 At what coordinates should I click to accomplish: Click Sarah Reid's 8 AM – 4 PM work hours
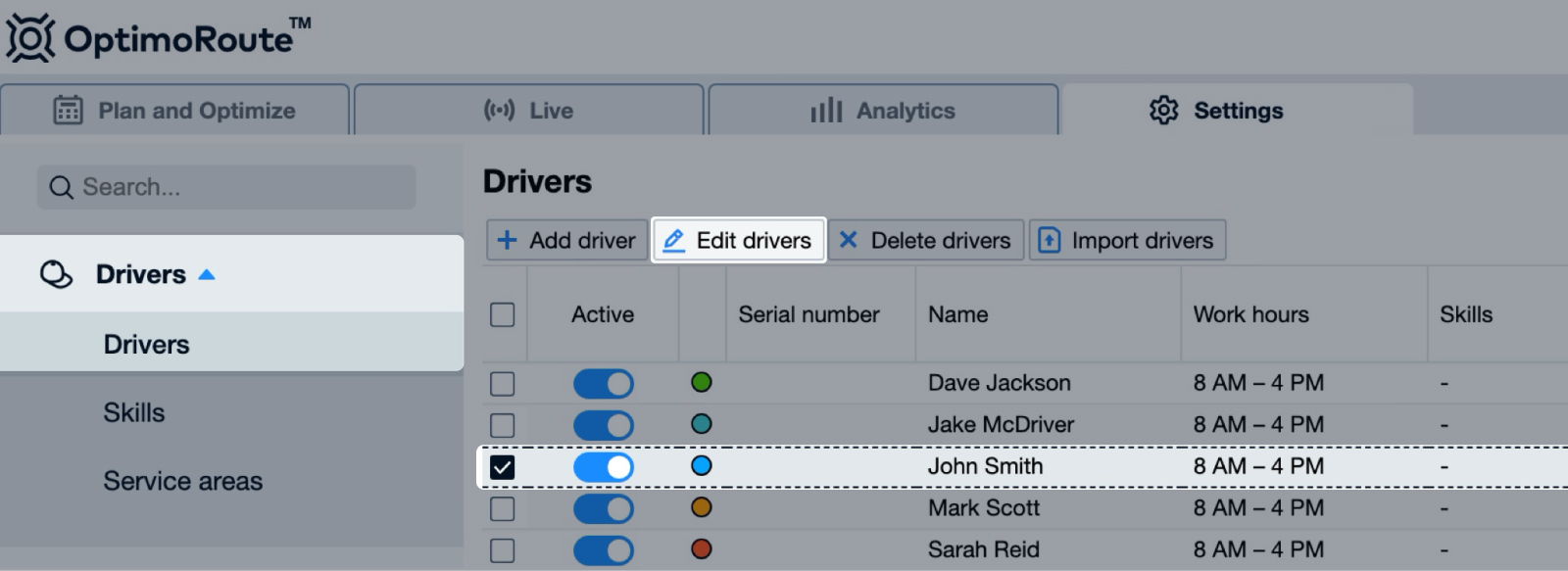pos(1258,549)
